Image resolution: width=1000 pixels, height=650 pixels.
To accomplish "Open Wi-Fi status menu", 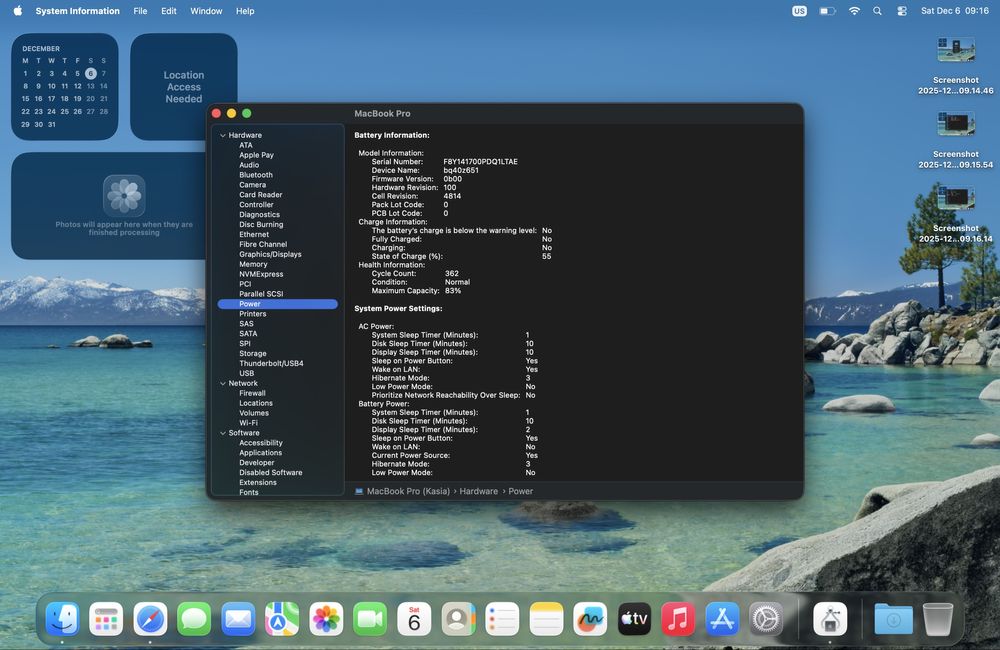I will 854,11.
